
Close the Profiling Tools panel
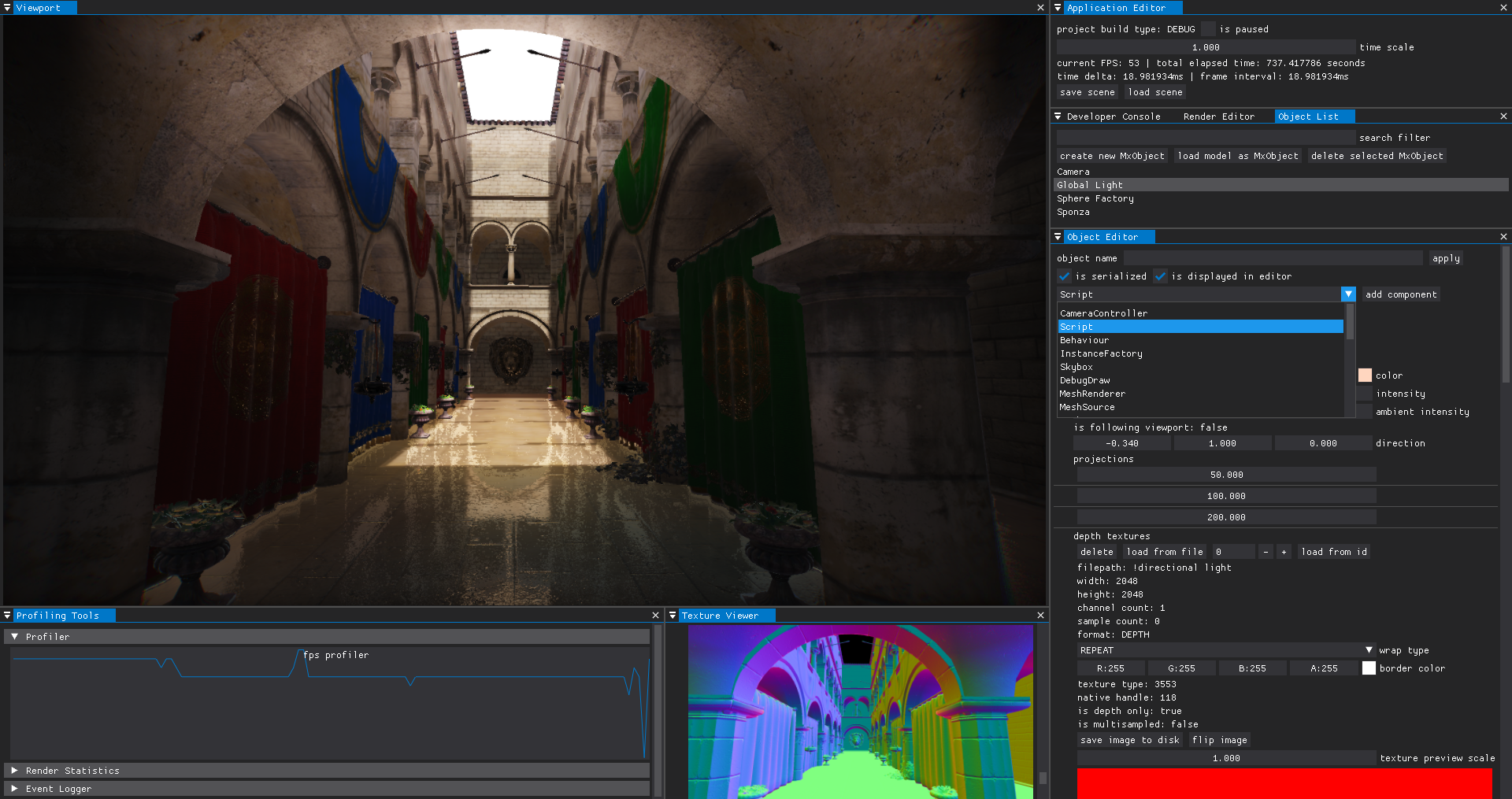655,616
